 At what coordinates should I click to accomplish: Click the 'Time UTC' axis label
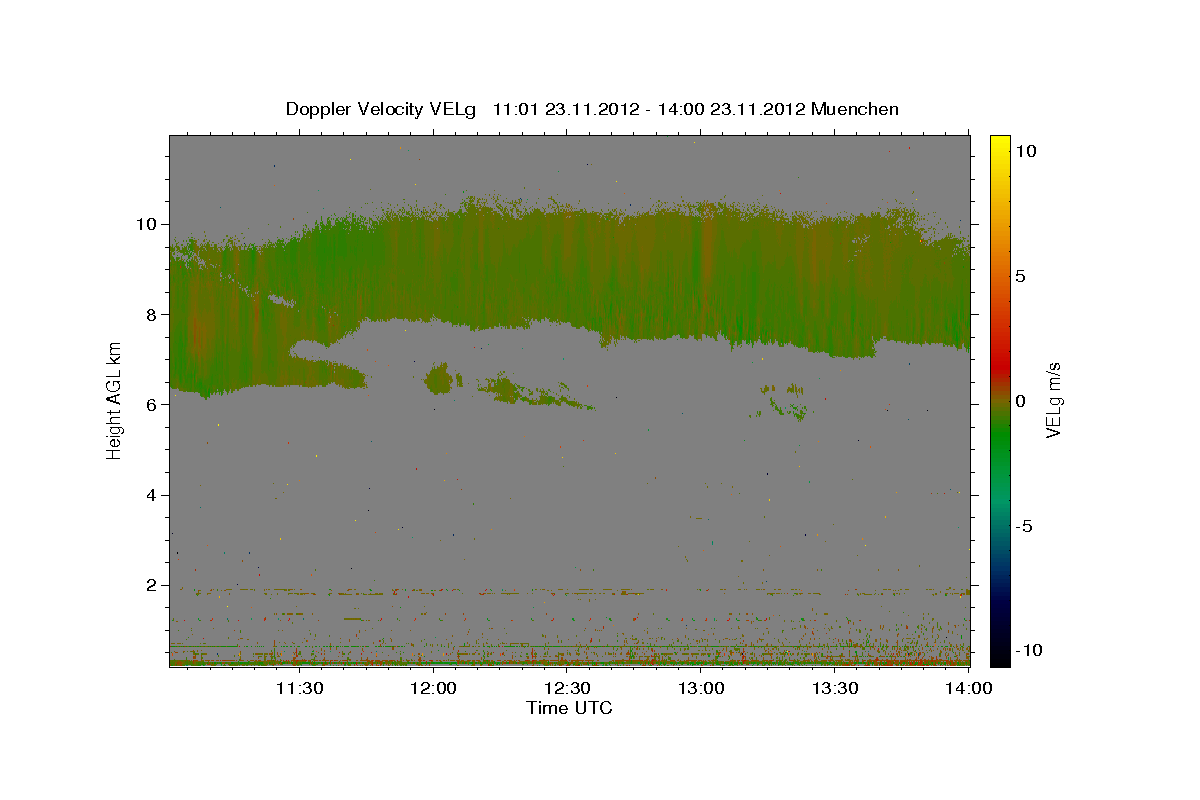569,708
